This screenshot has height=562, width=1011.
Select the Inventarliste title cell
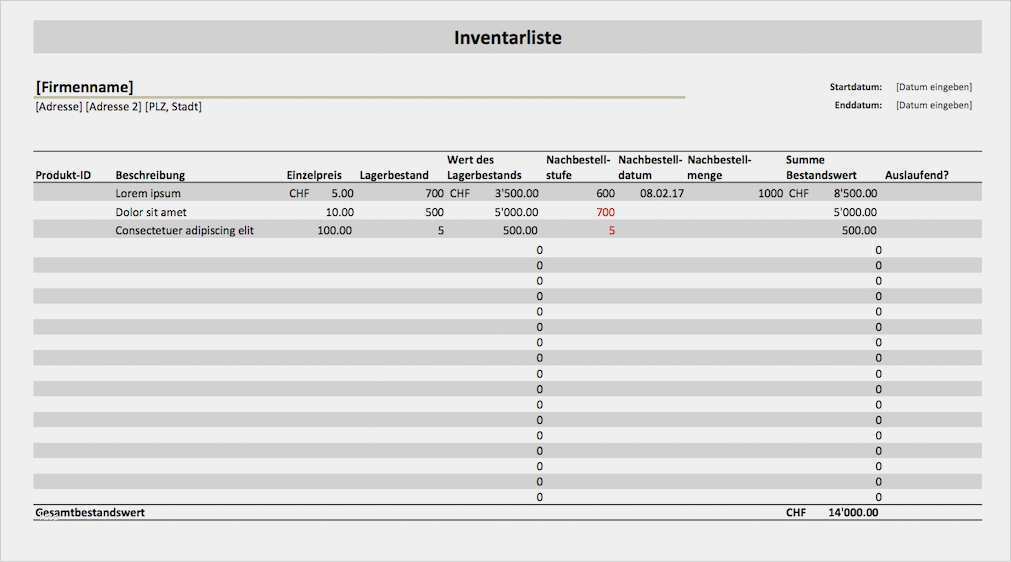pos(507,37)
